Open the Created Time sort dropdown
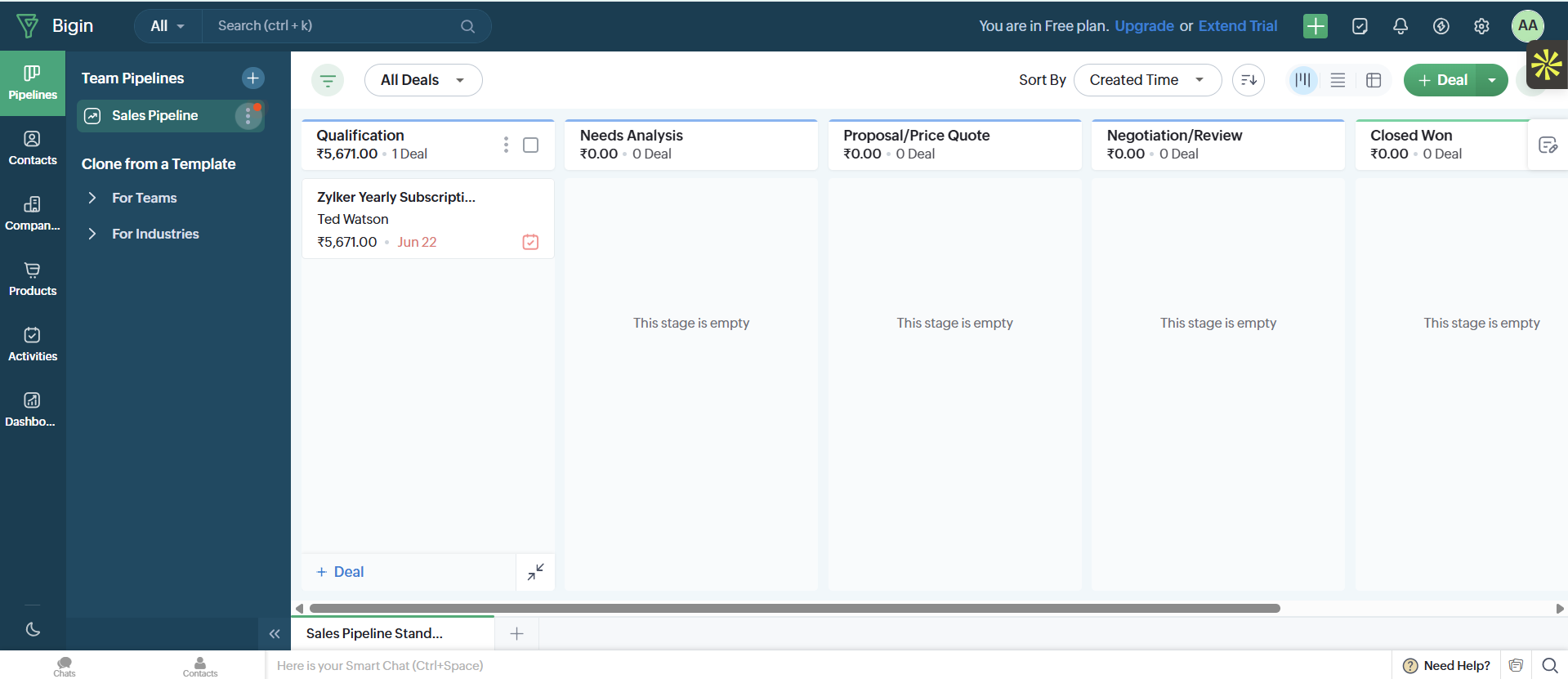The width and height of the screenshot is (1568, 679). 1147,80
